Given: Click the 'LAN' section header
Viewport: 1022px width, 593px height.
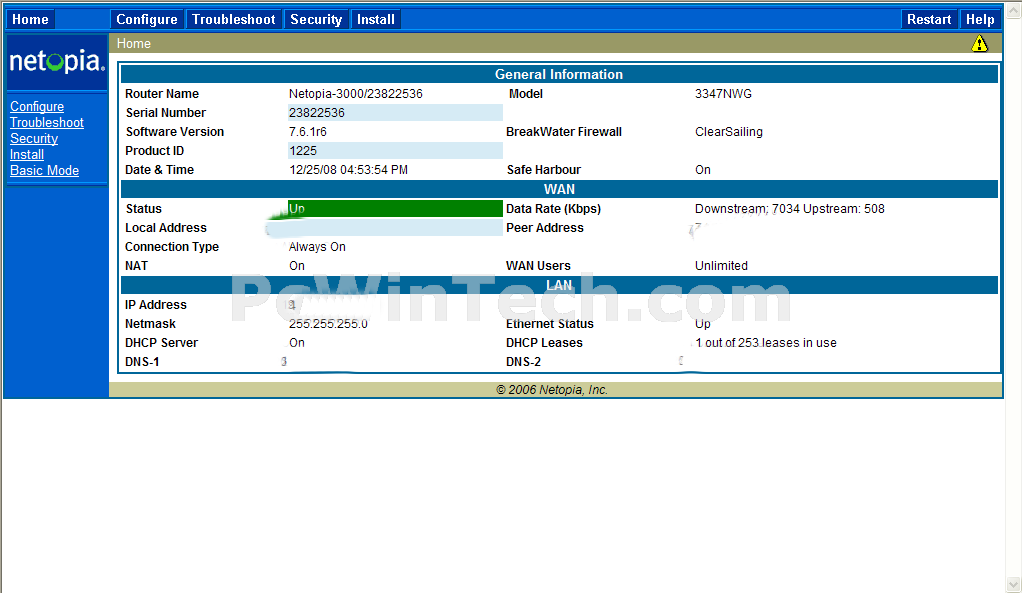Looking at the screenshot, I should tap(559, 285).
